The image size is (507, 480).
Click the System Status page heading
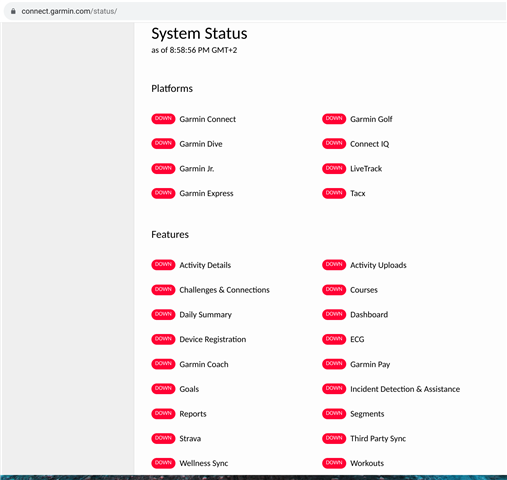pyautogui.click(x=199, y=33)
